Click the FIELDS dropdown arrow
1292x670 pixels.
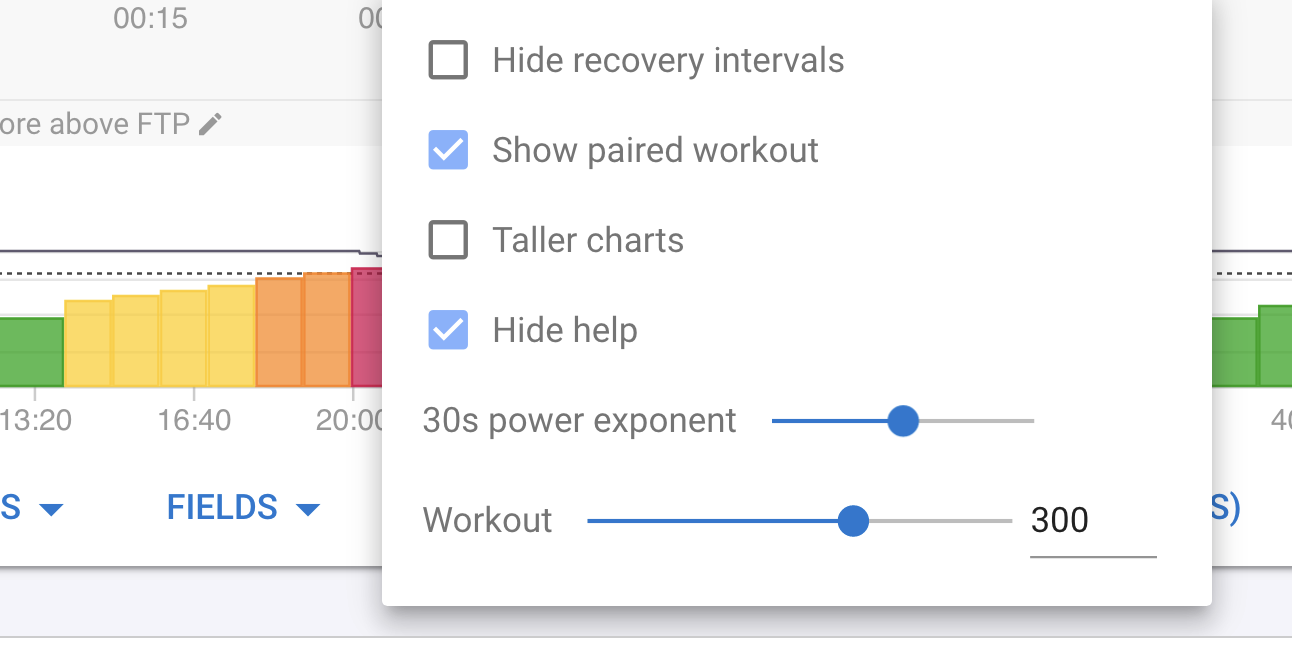tap(308, 510)
